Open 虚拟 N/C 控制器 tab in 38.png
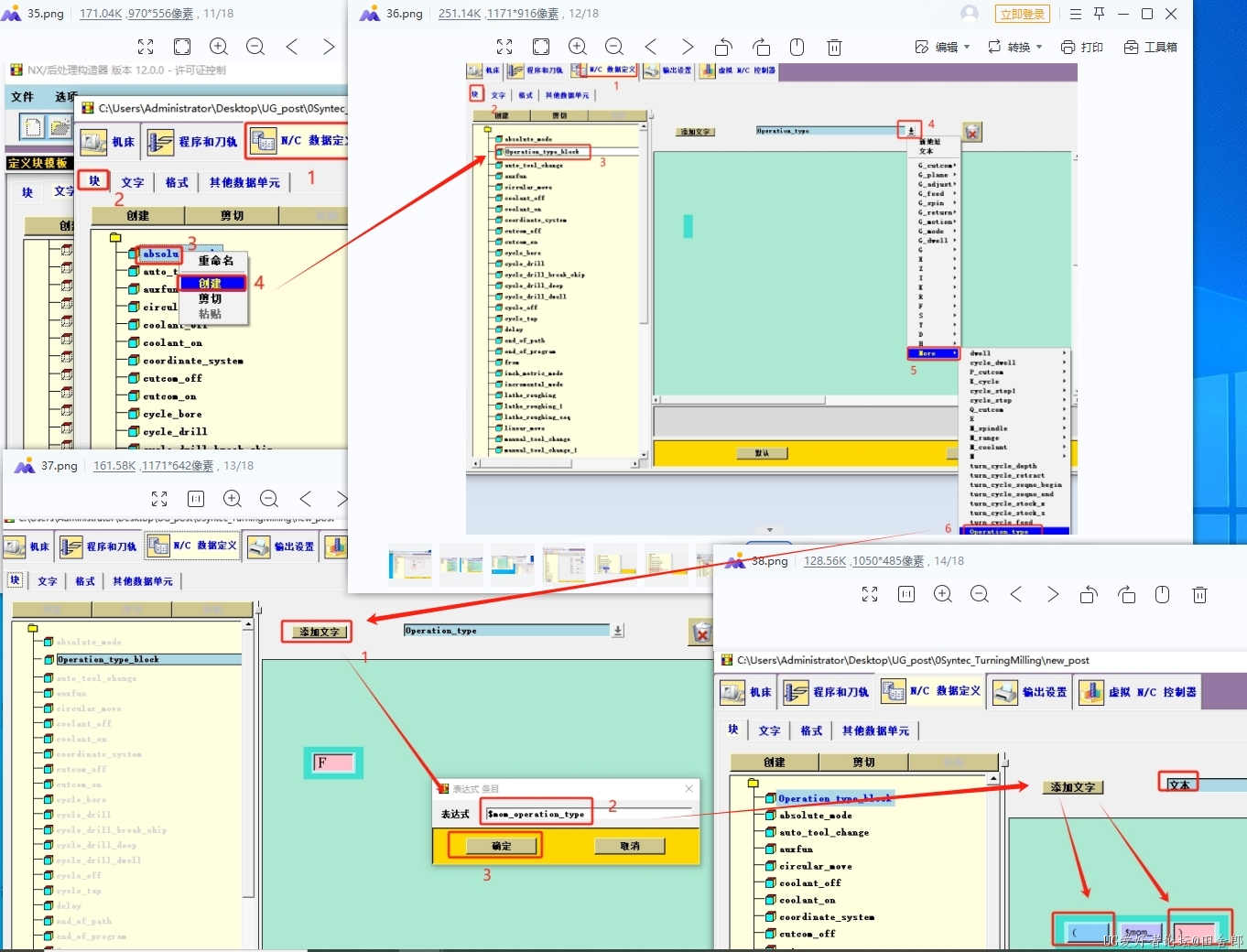Viewport: 1247px width, 952px height. coord(1138,692)
